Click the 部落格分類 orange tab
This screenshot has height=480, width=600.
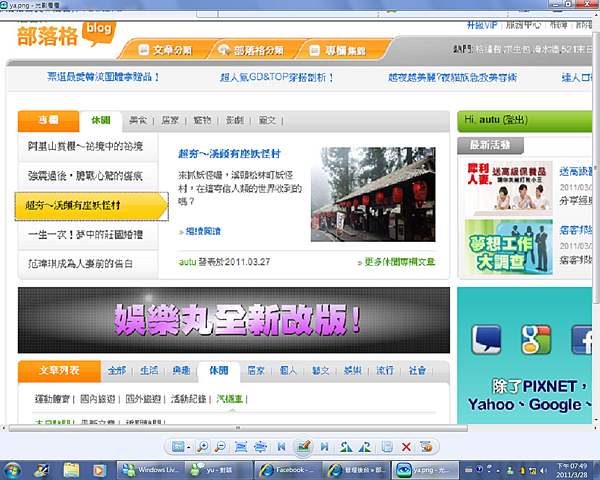click(x=251, y=50)
